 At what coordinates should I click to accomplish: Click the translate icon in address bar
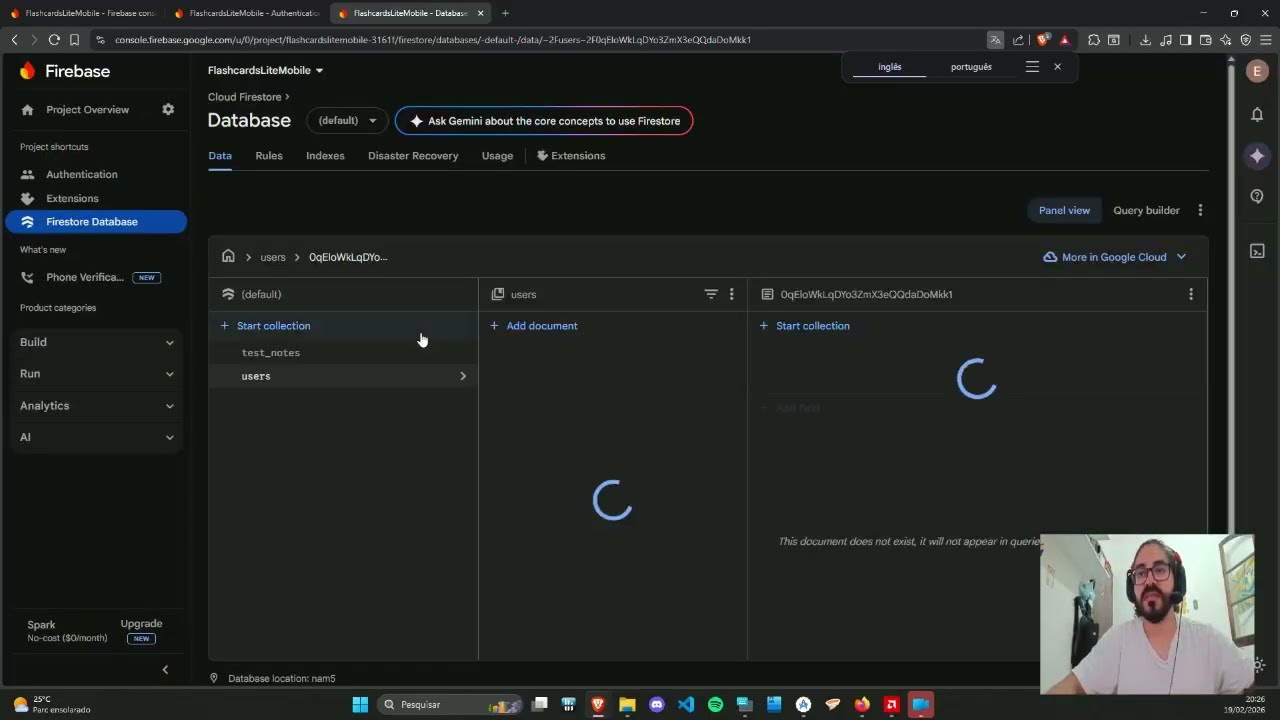point(995,40)
